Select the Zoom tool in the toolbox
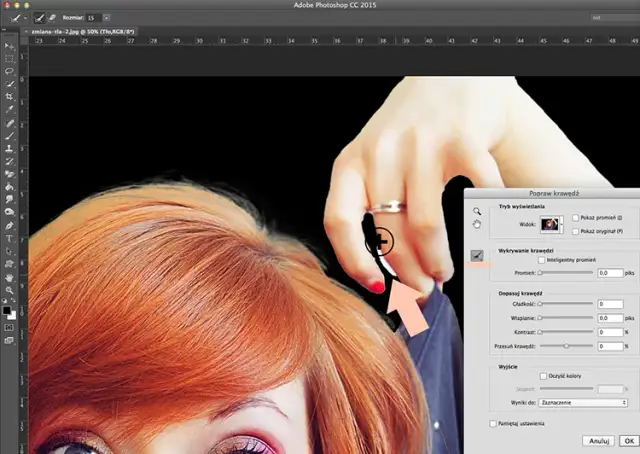 [x=9, y=290]
